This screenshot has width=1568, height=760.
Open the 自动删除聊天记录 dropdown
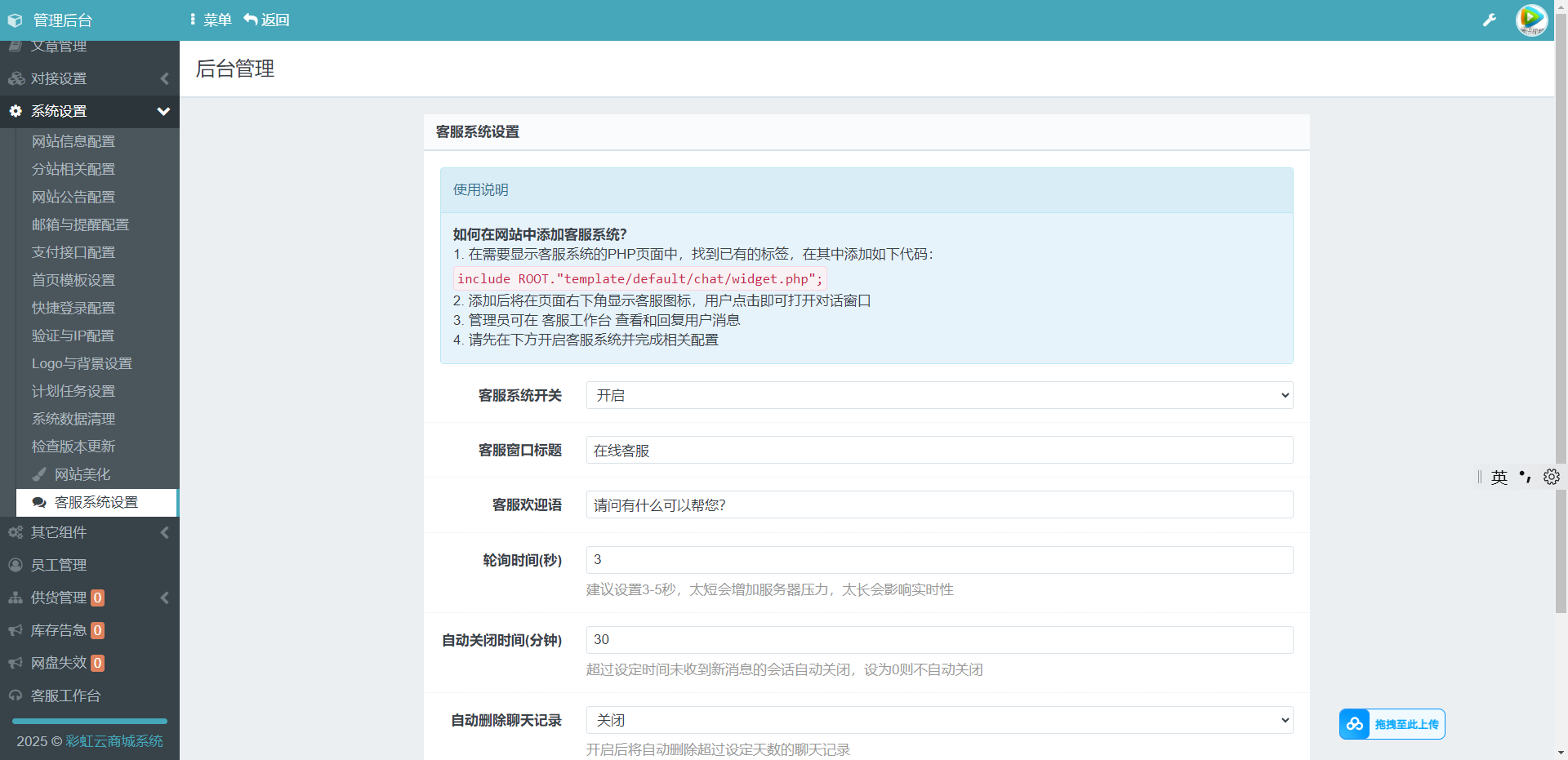[939, 720]
